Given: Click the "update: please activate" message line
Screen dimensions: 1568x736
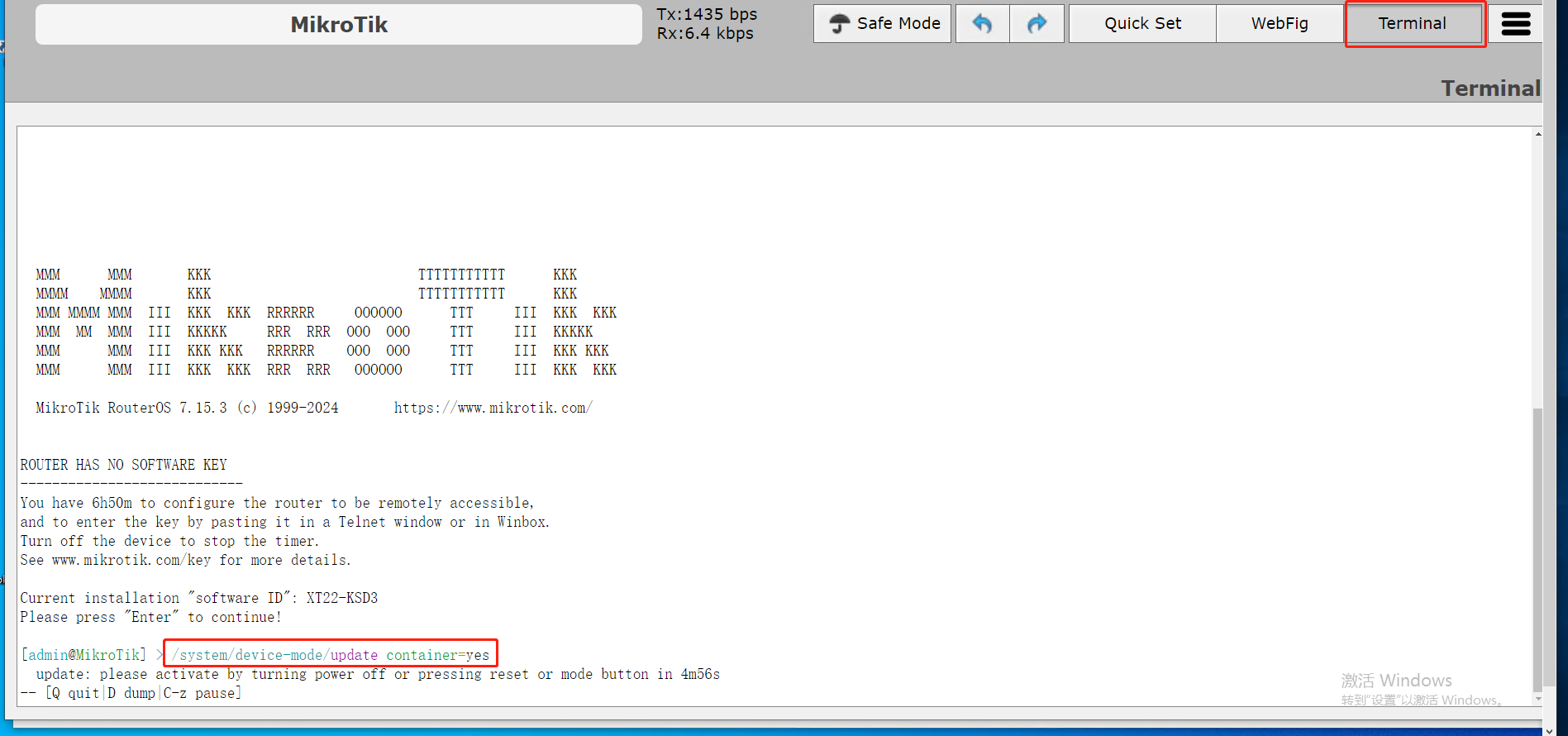Looking at the screenshot, I should coord(378,674).
